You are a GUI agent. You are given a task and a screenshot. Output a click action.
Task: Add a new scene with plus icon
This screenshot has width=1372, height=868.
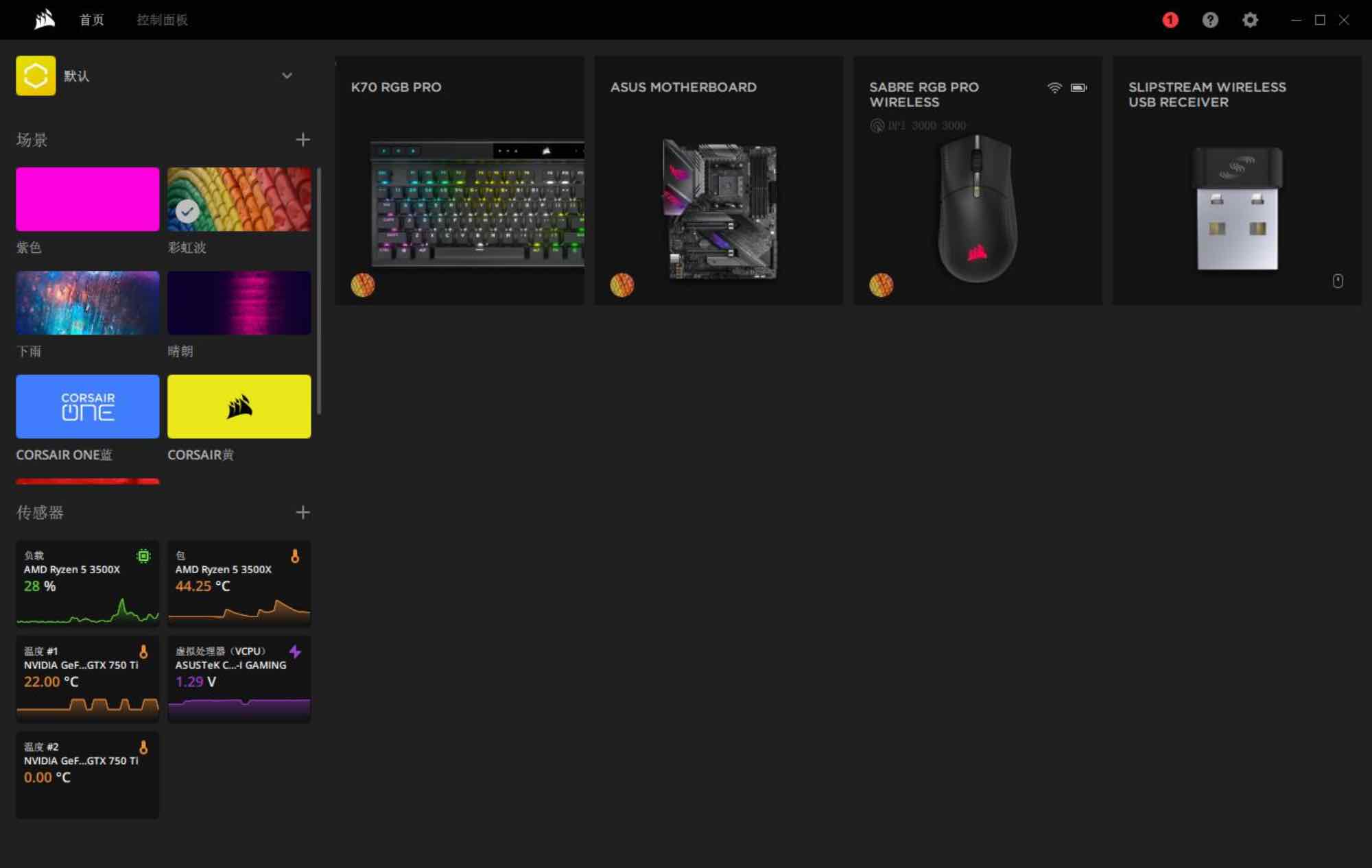[x=303, y=140]
